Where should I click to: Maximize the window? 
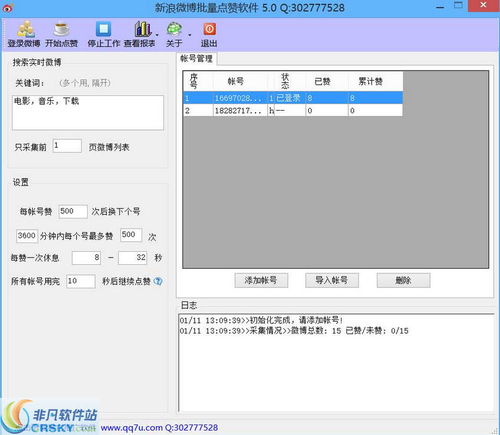(x=458, y=5)
